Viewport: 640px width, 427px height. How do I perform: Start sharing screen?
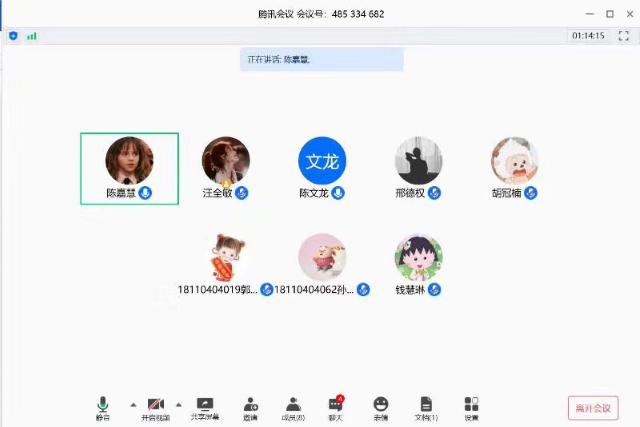point(205,405)
